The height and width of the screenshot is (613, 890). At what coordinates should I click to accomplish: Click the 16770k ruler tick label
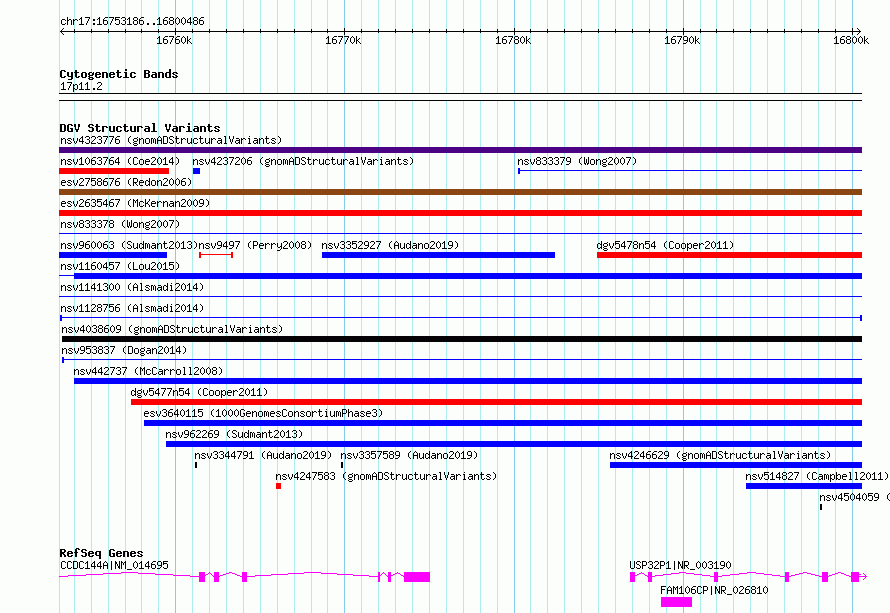click(343, 40)
